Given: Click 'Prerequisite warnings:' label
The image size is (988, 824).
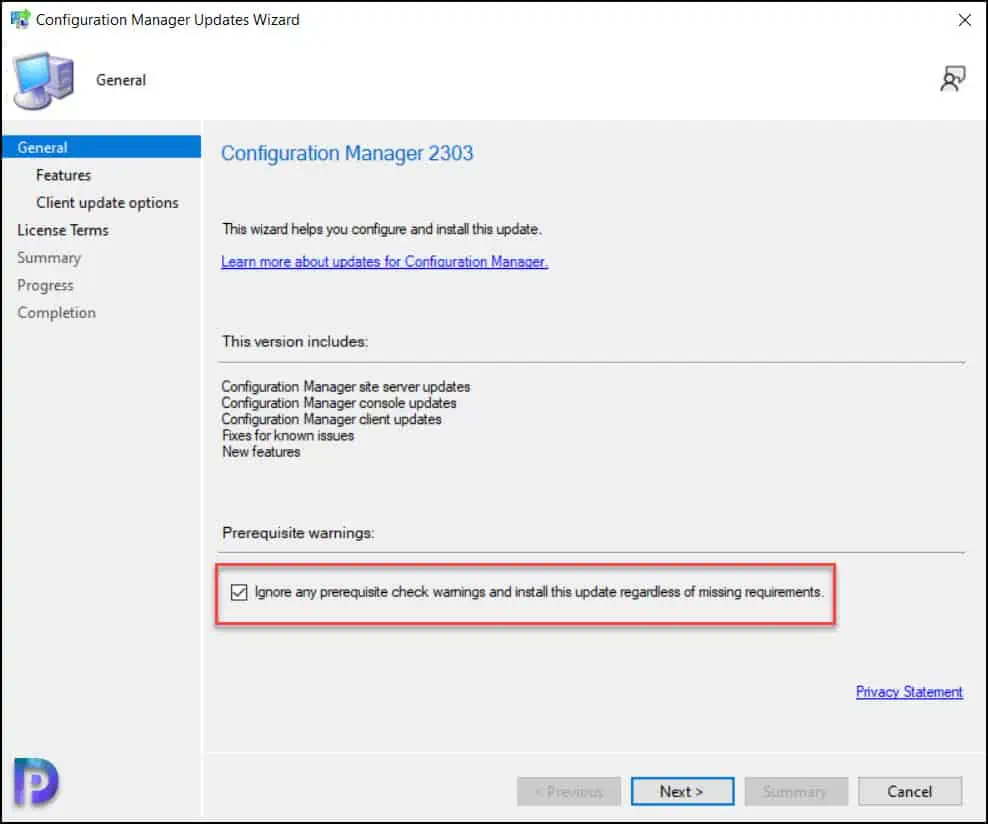Looking at the screenshot, I should click(x=298, y=533).
